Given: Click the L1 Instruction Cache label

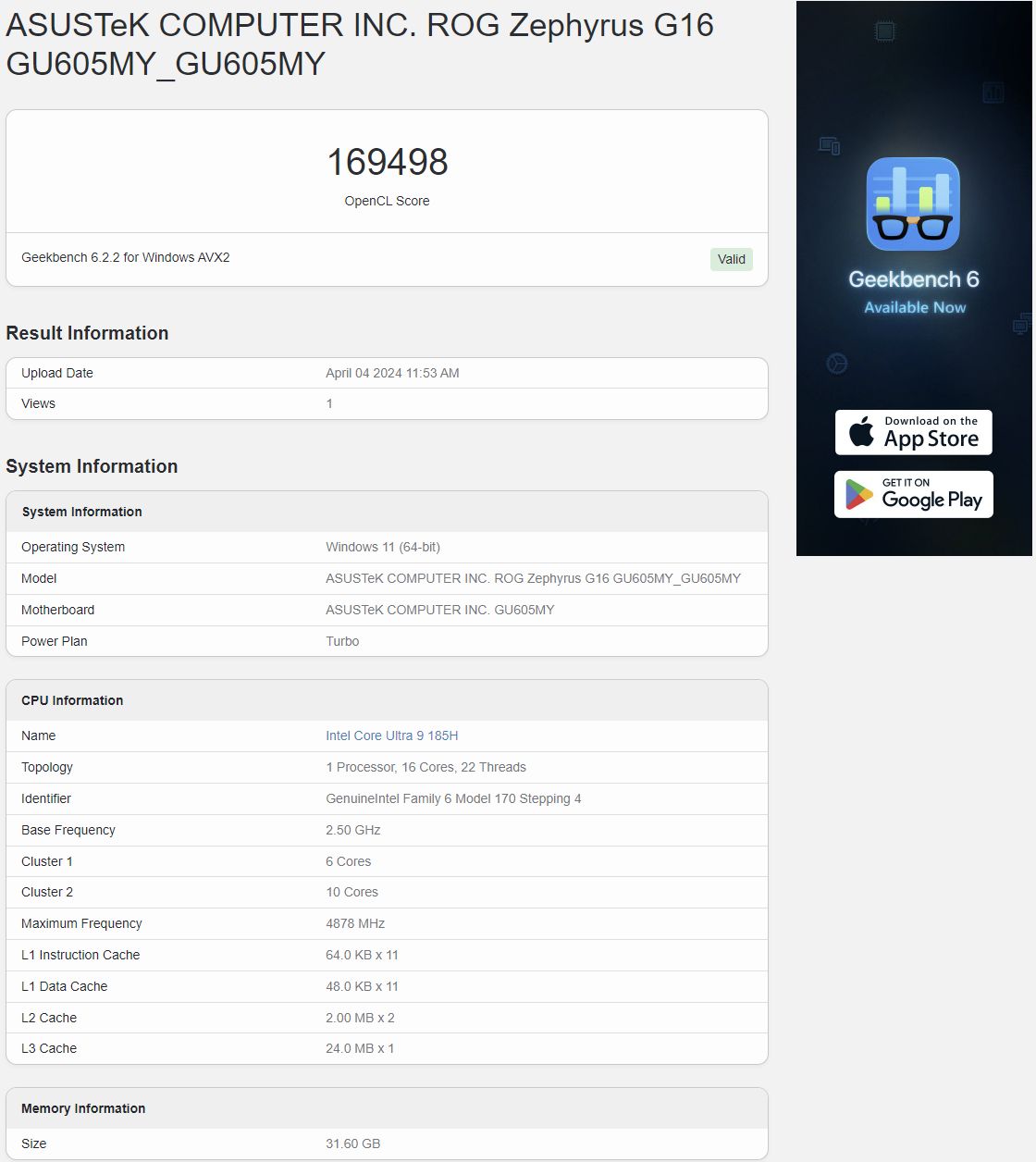Looking at the screenshot, I should (80, 955).
